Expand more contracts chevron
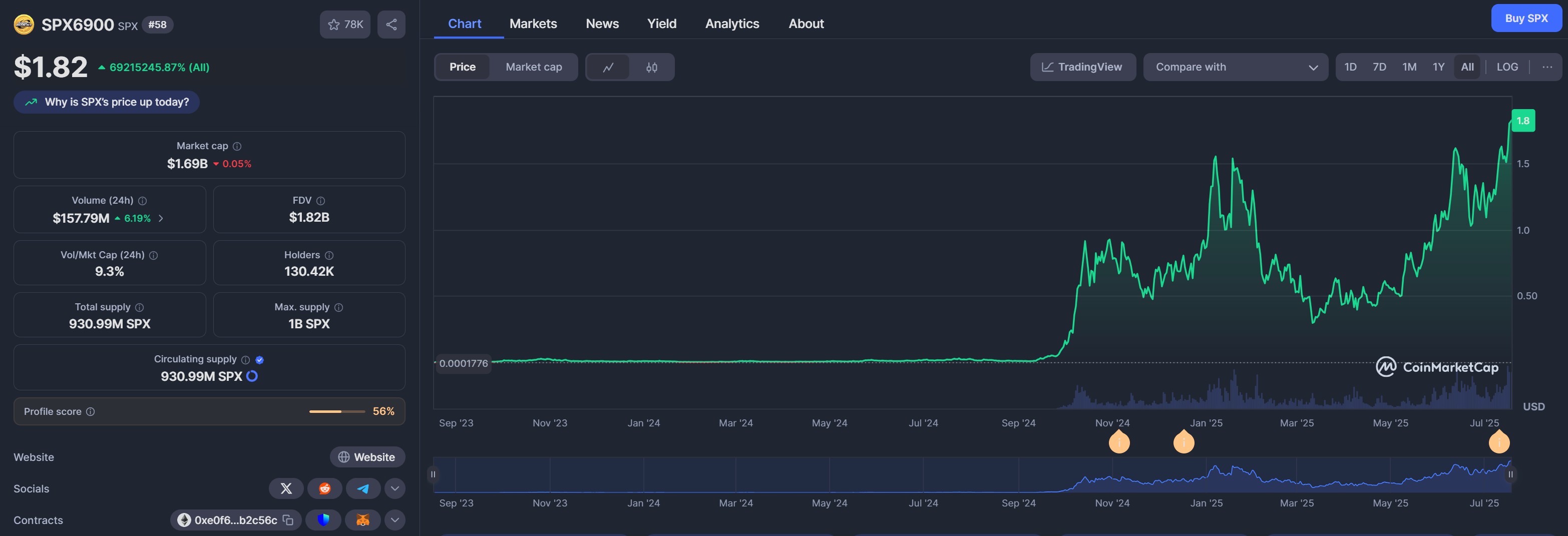The height and width of the screenshot is (536, 1568). [x=395, y=520]
